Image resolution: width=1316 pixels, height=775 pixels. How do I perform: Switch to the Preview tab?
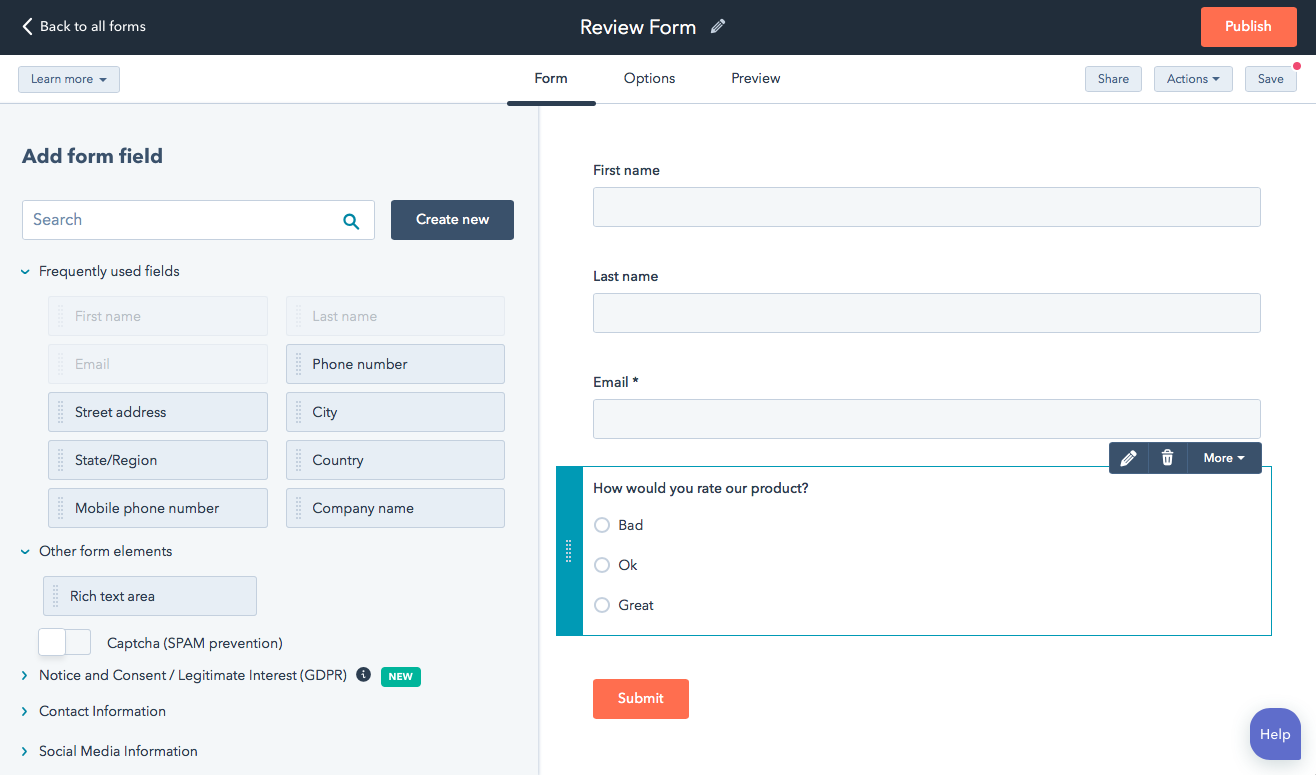(755, 78)
